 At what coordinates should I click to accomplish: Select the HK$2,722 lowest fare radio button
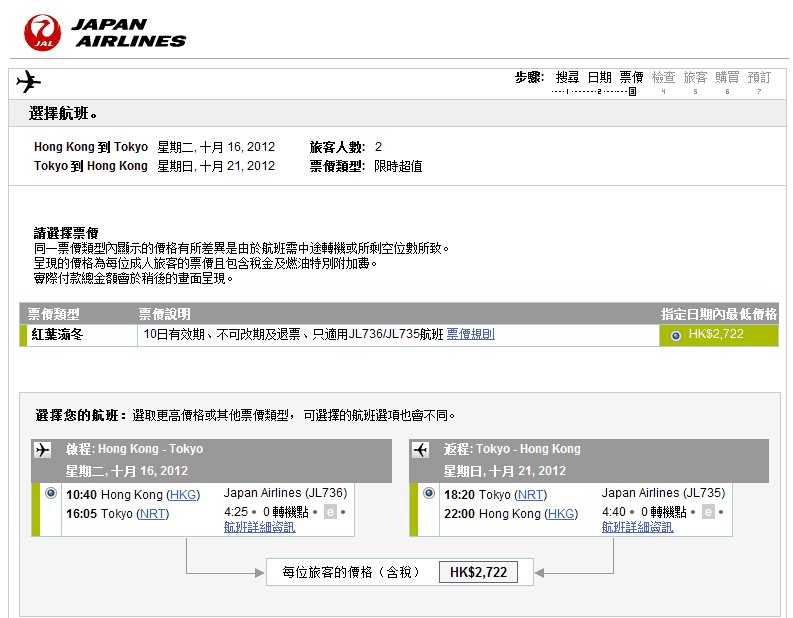click(x=676, y=335)
